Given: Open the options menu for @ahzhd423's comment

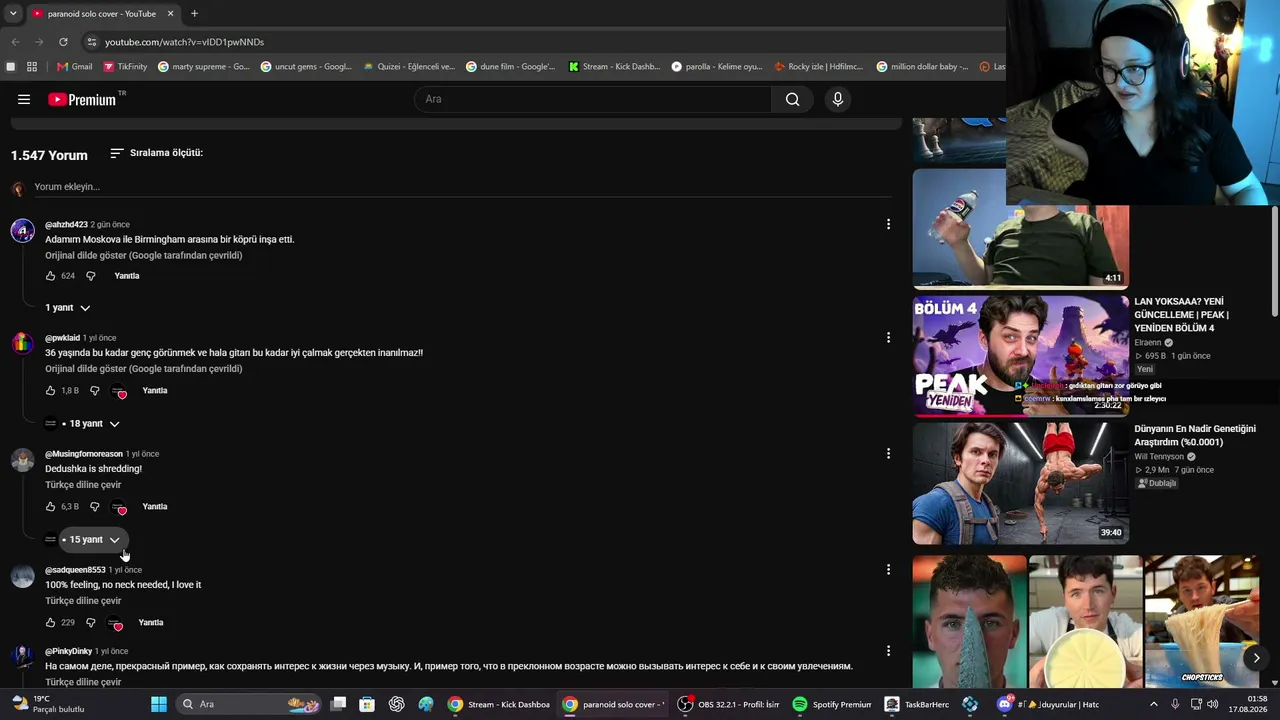Looking at the screenshot, I should pyautogui.click(x=888, y=224).
